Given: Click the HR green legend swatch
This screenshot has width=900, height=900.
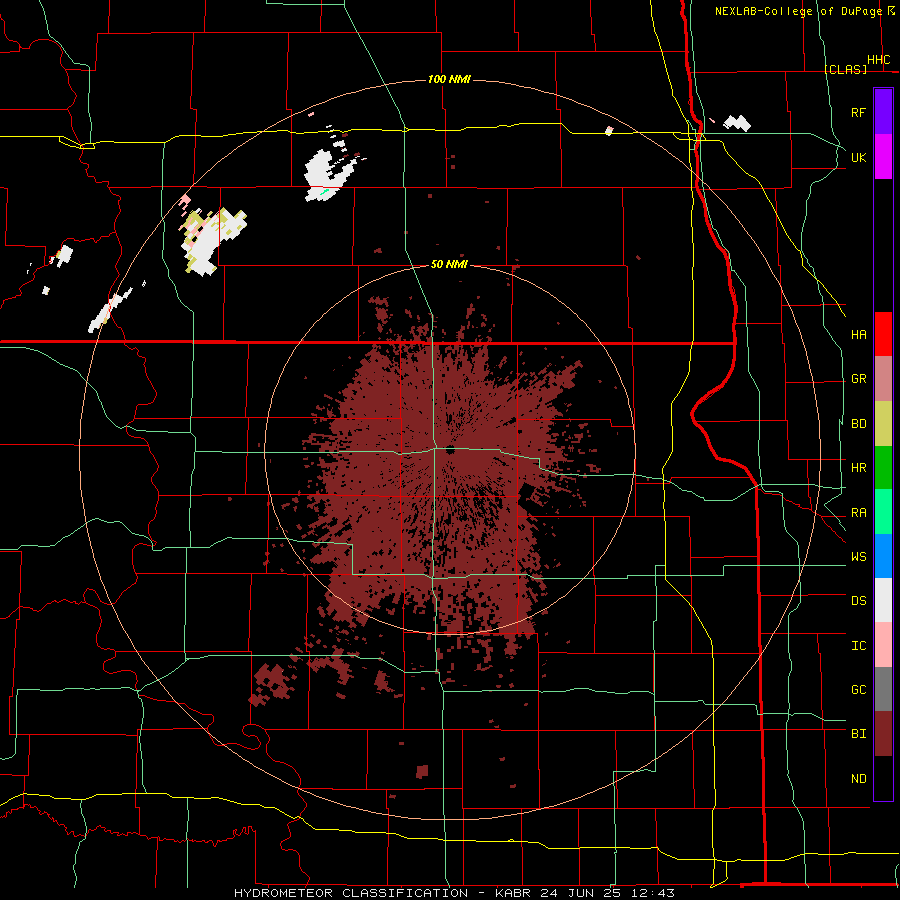Looking at the screenshot, I should point(883,468).
